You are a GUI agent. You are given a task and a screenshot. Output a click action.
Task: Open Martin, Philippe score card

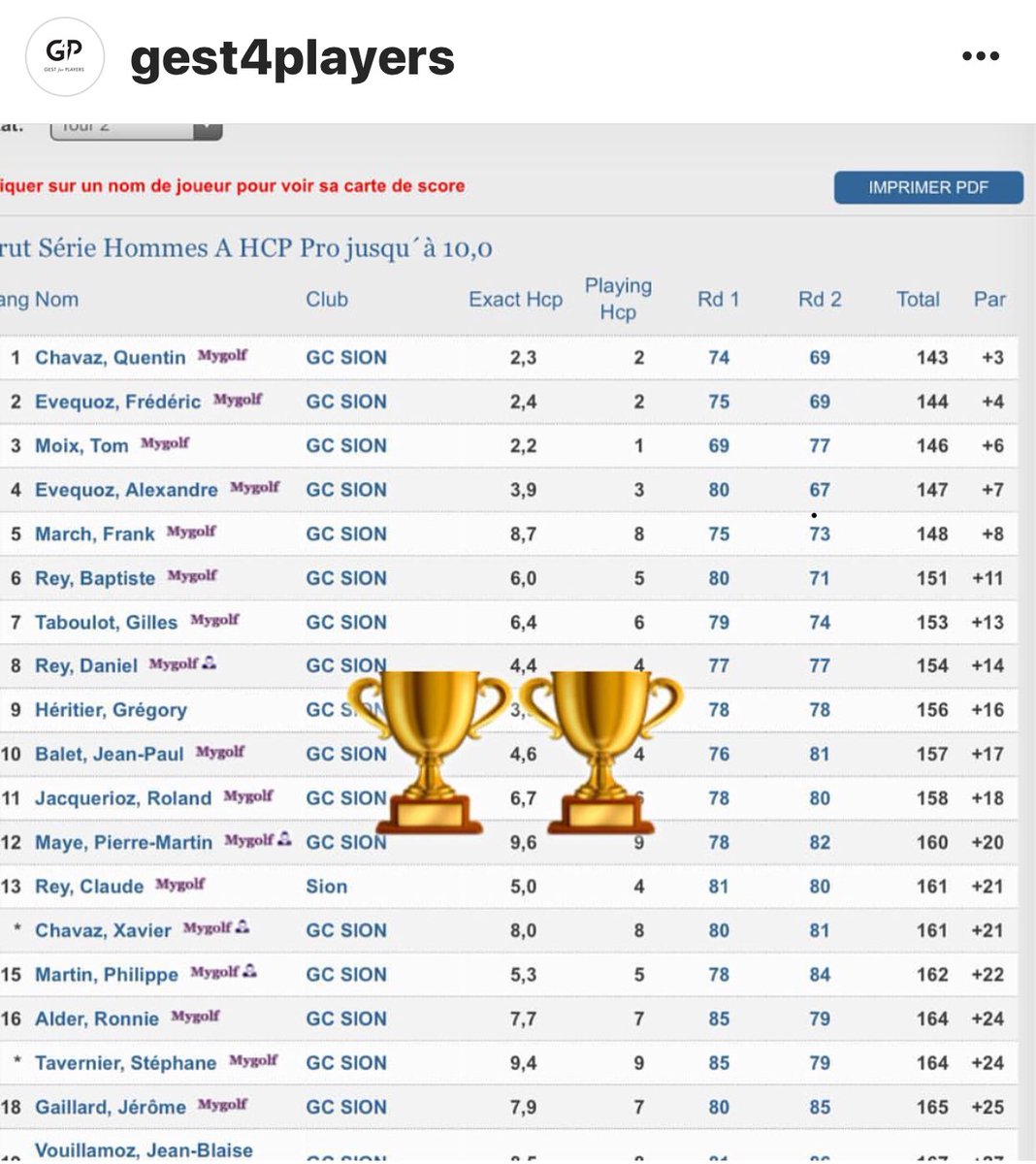107,975
